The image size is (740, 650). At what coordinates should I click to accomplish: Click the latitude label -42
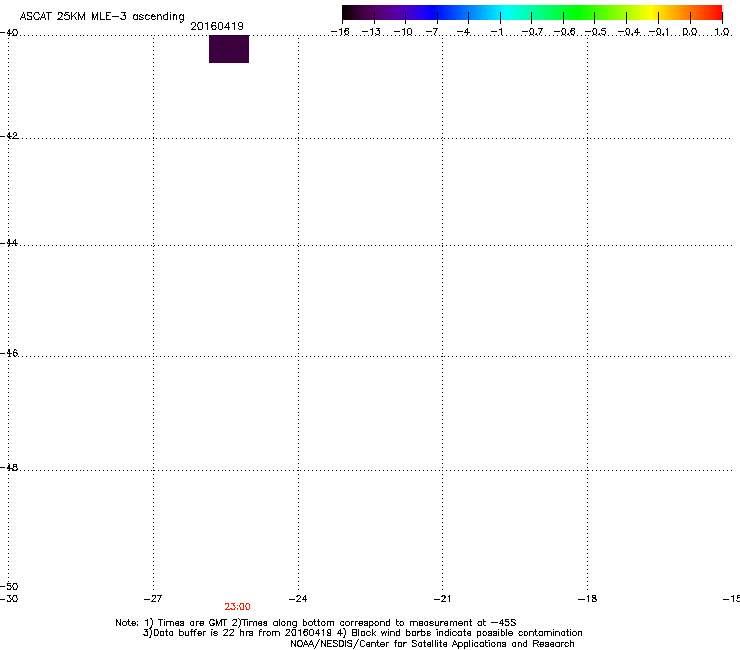coord(9,135)
